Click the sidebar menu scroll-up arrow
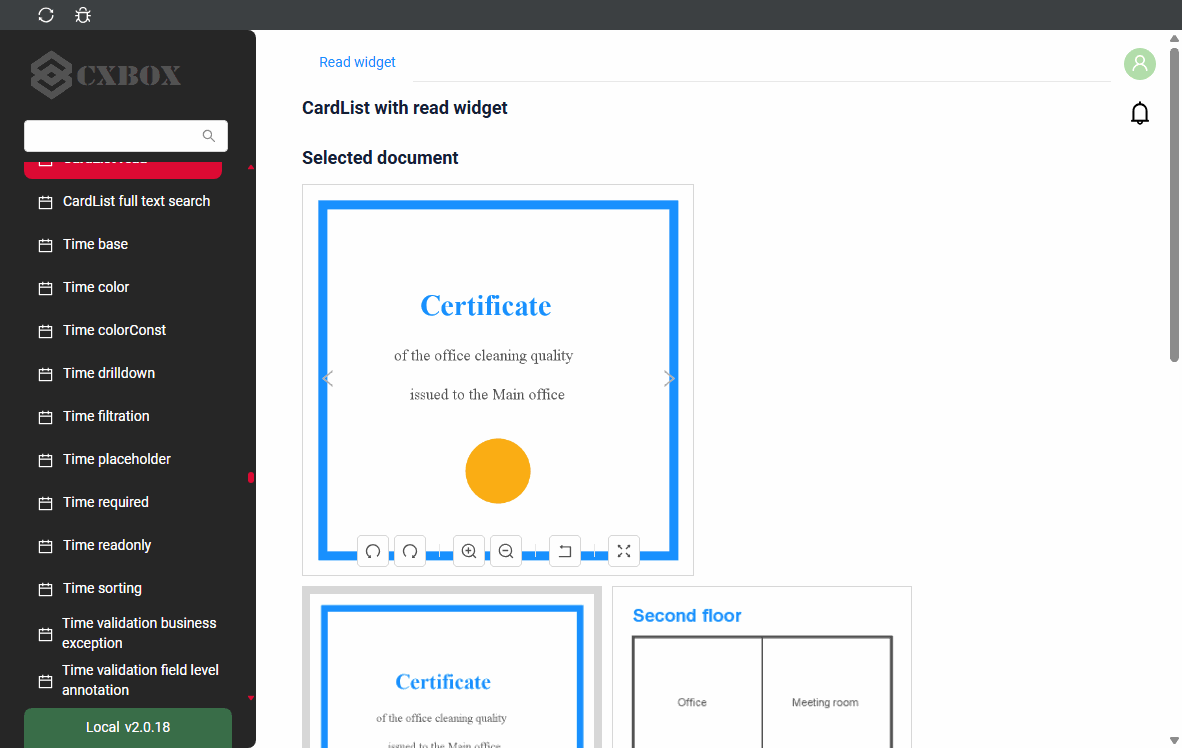The image size is (1182, 748). point(251,167)
